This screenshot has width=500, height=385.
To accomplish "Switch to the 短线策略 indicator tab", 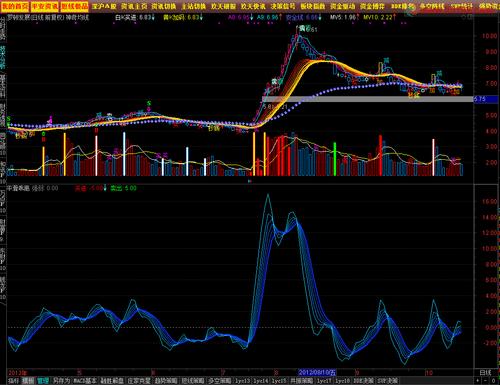I will [193, 381].
